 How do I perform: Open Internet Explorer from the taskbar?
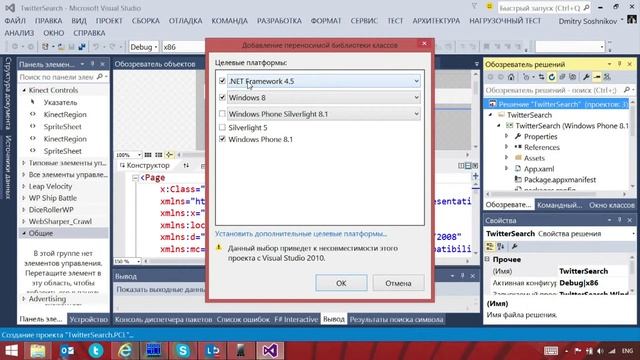(125, 351)
